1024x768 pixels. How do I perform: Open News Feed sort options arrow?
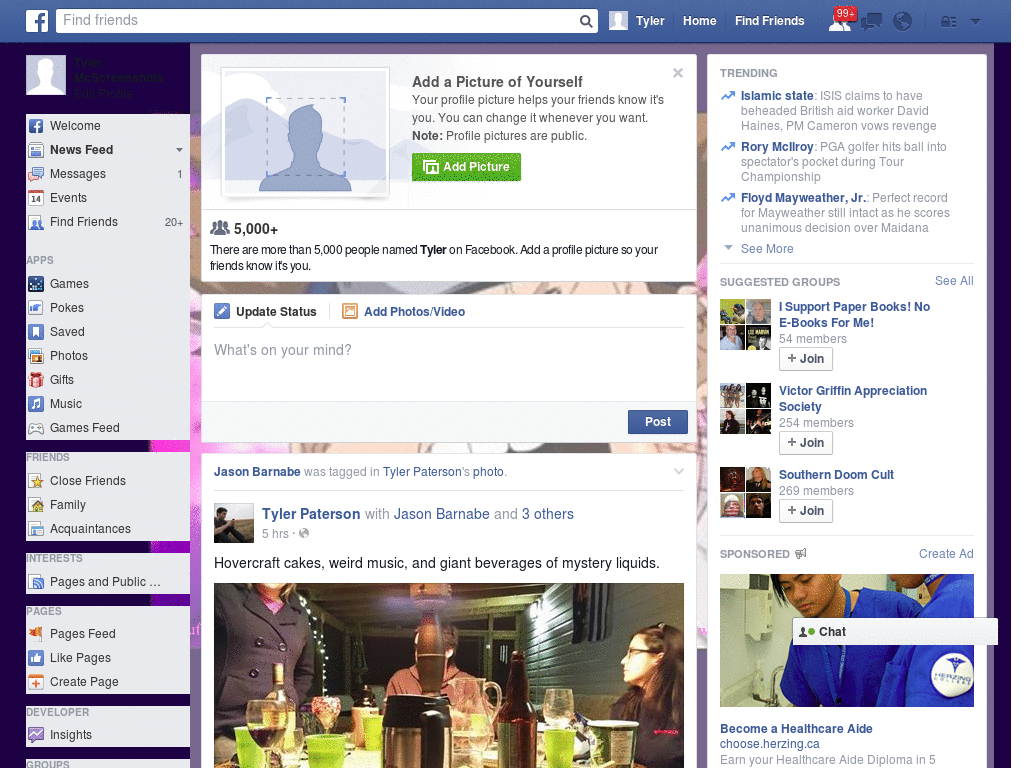click(x=179, y=150)
